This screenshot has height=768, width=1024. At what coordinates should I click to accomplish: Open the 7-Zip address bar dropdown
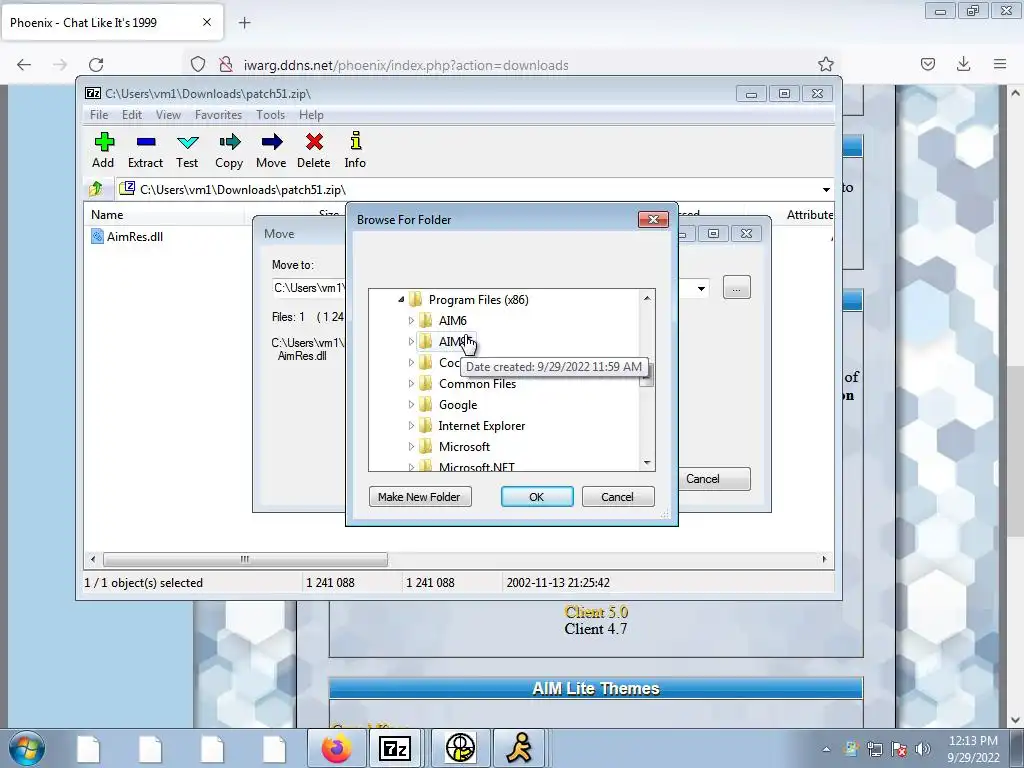[x=826, y=189]
